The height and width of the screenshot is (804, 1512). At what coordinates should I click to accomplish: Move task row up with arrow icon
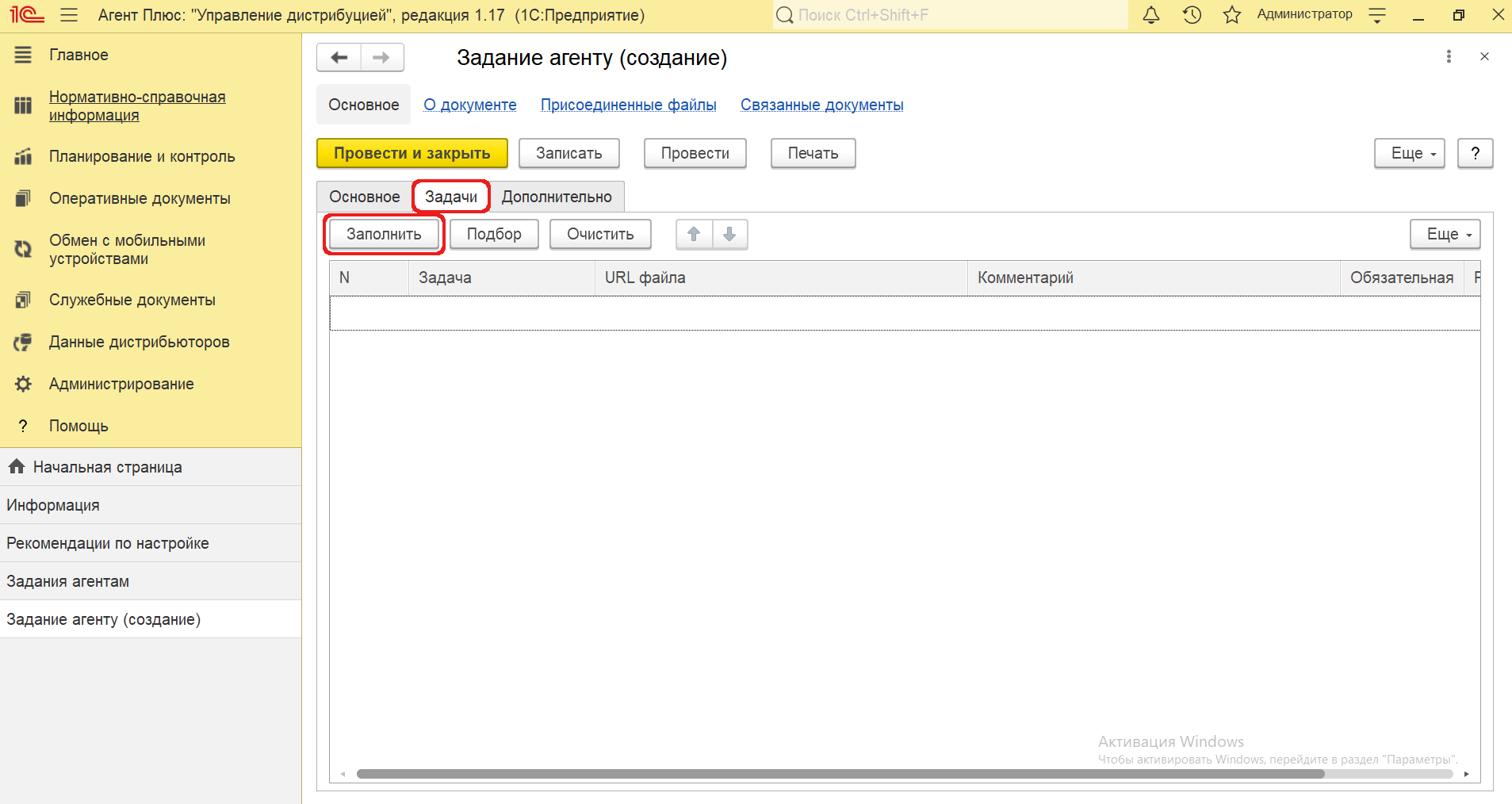(x=694, y=234)
